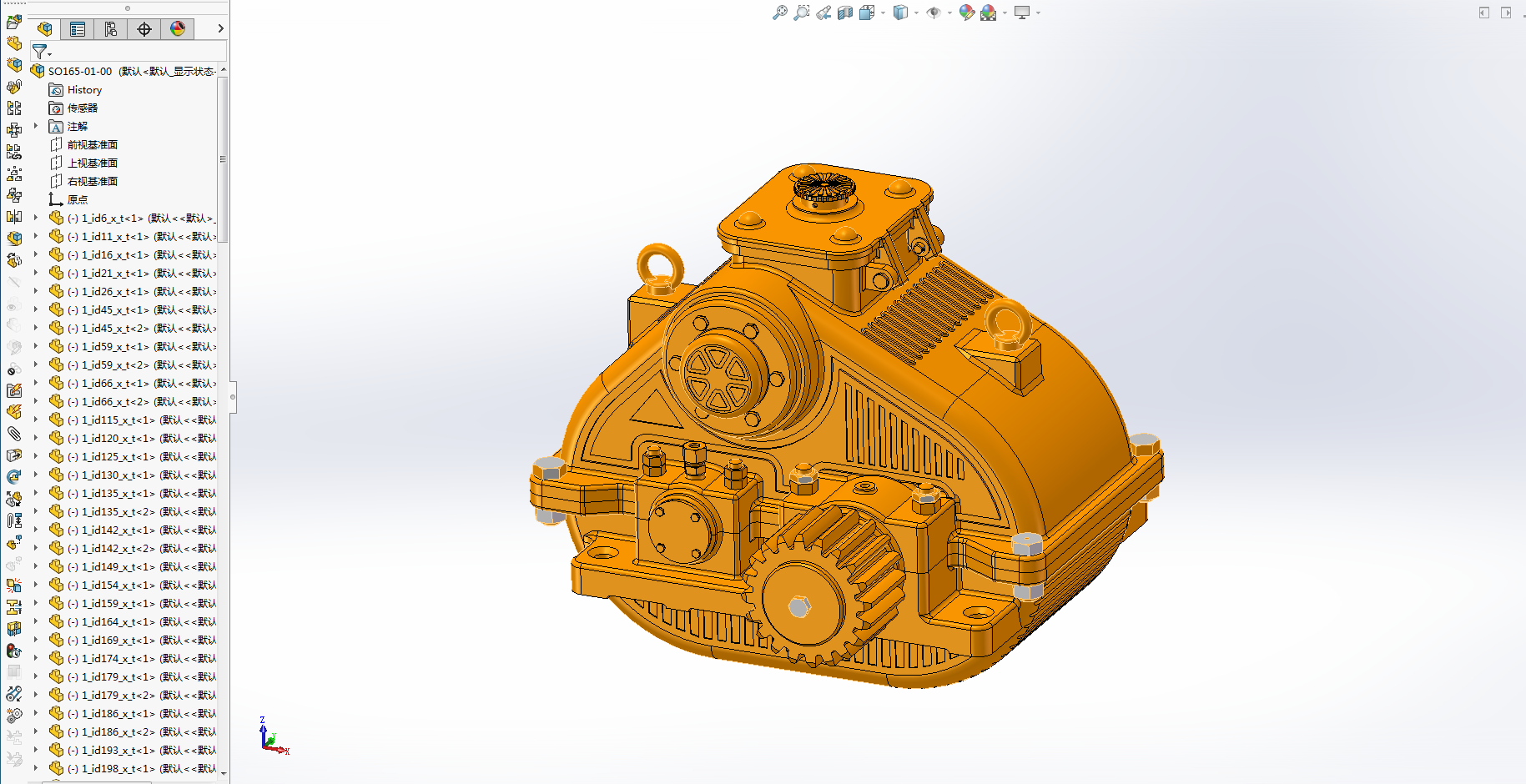Click part icon of 1_id26_x_t<1>
The image size is (1526, 784).
point(56,291)
